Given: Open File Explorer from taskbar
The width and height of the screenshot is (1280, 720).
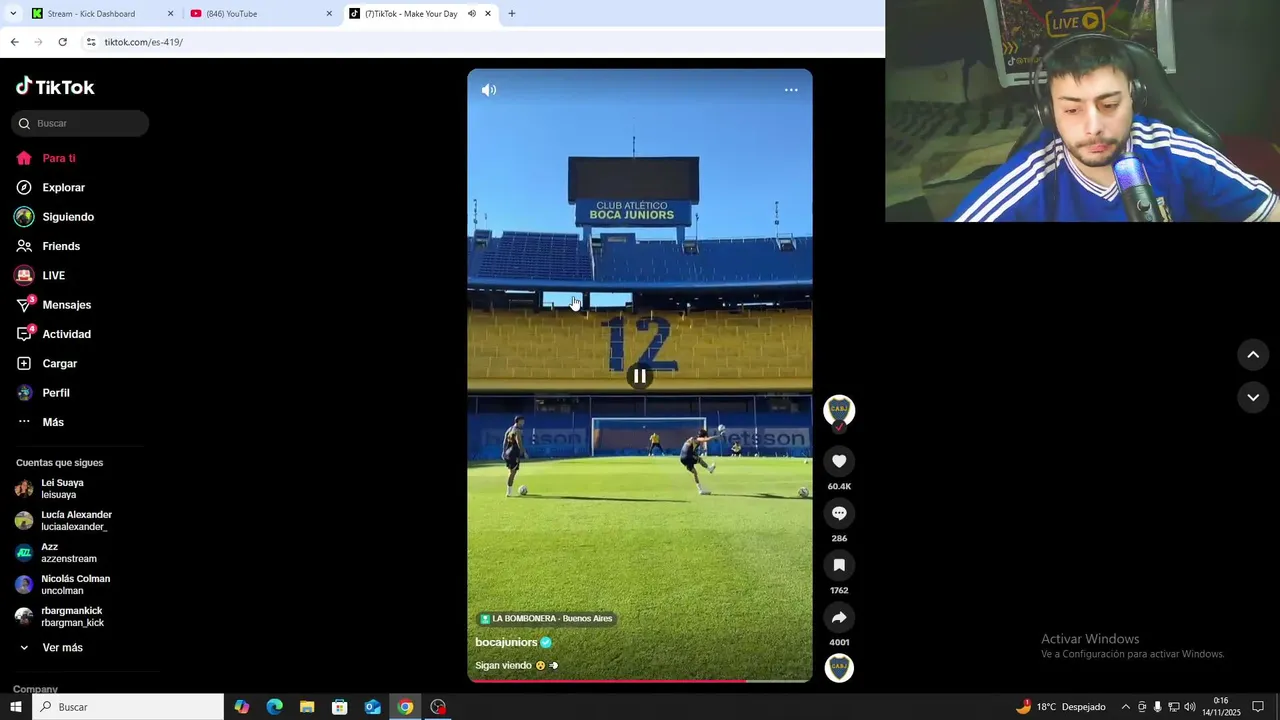Looking at the screenshot, I should [307, 707].
